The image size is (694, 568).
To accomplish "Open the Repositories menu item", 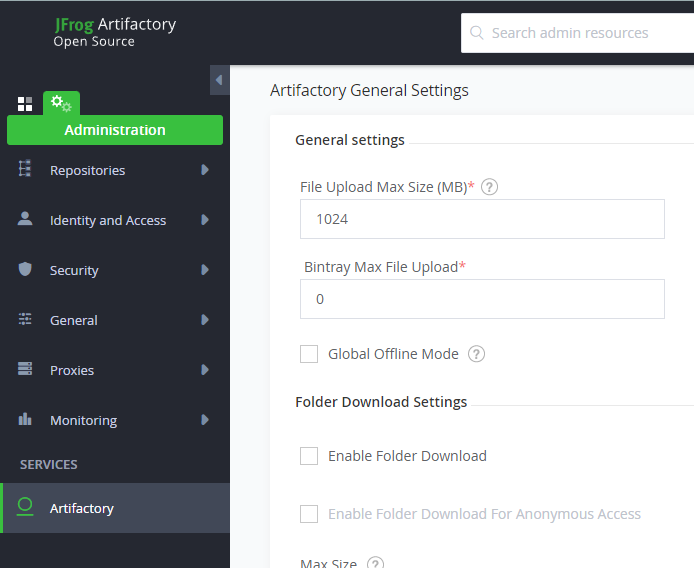I will (x=115, y=170).
